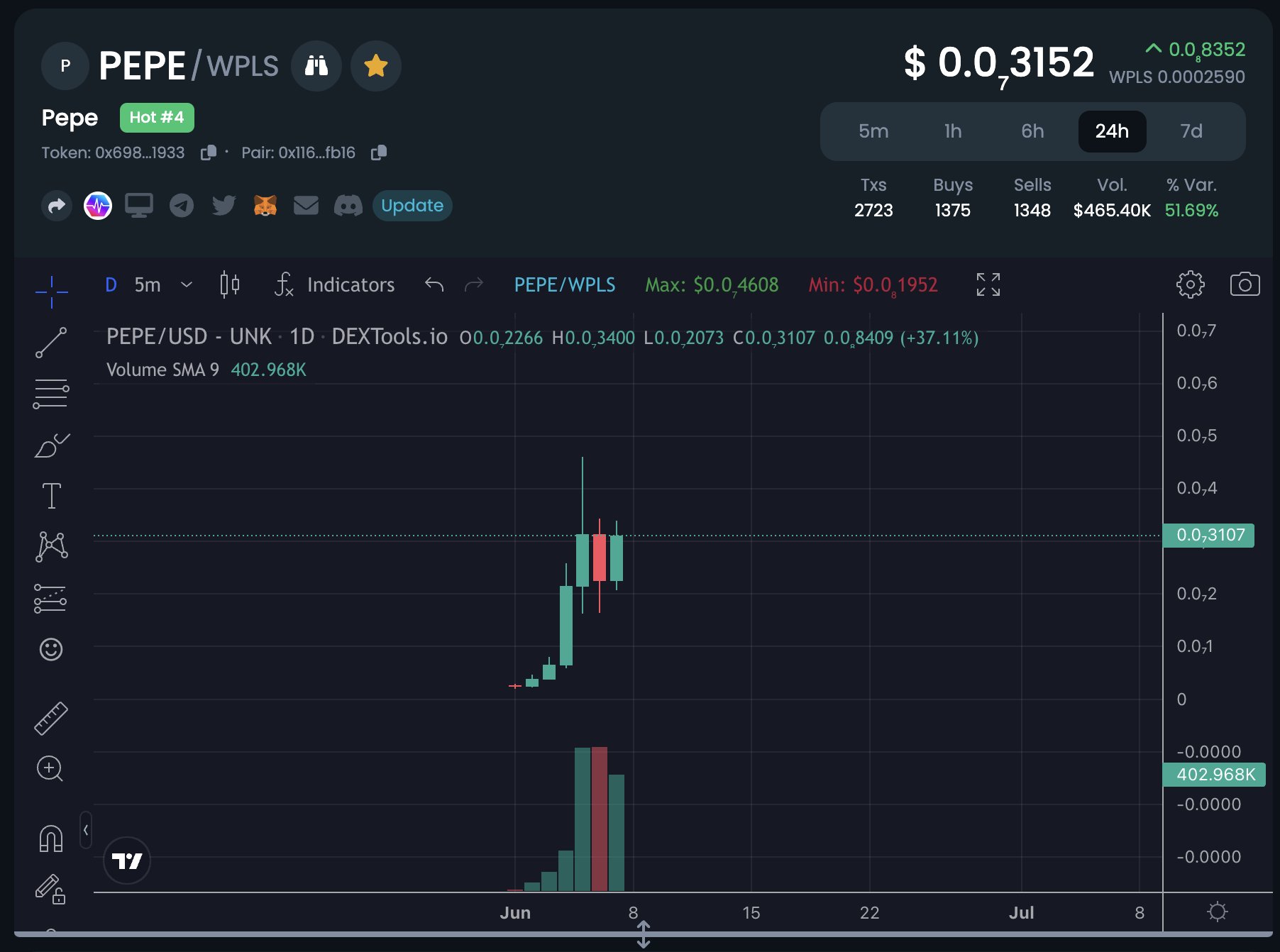
Task: Expand the chart interval dropdown
Action: pos(187,285)
